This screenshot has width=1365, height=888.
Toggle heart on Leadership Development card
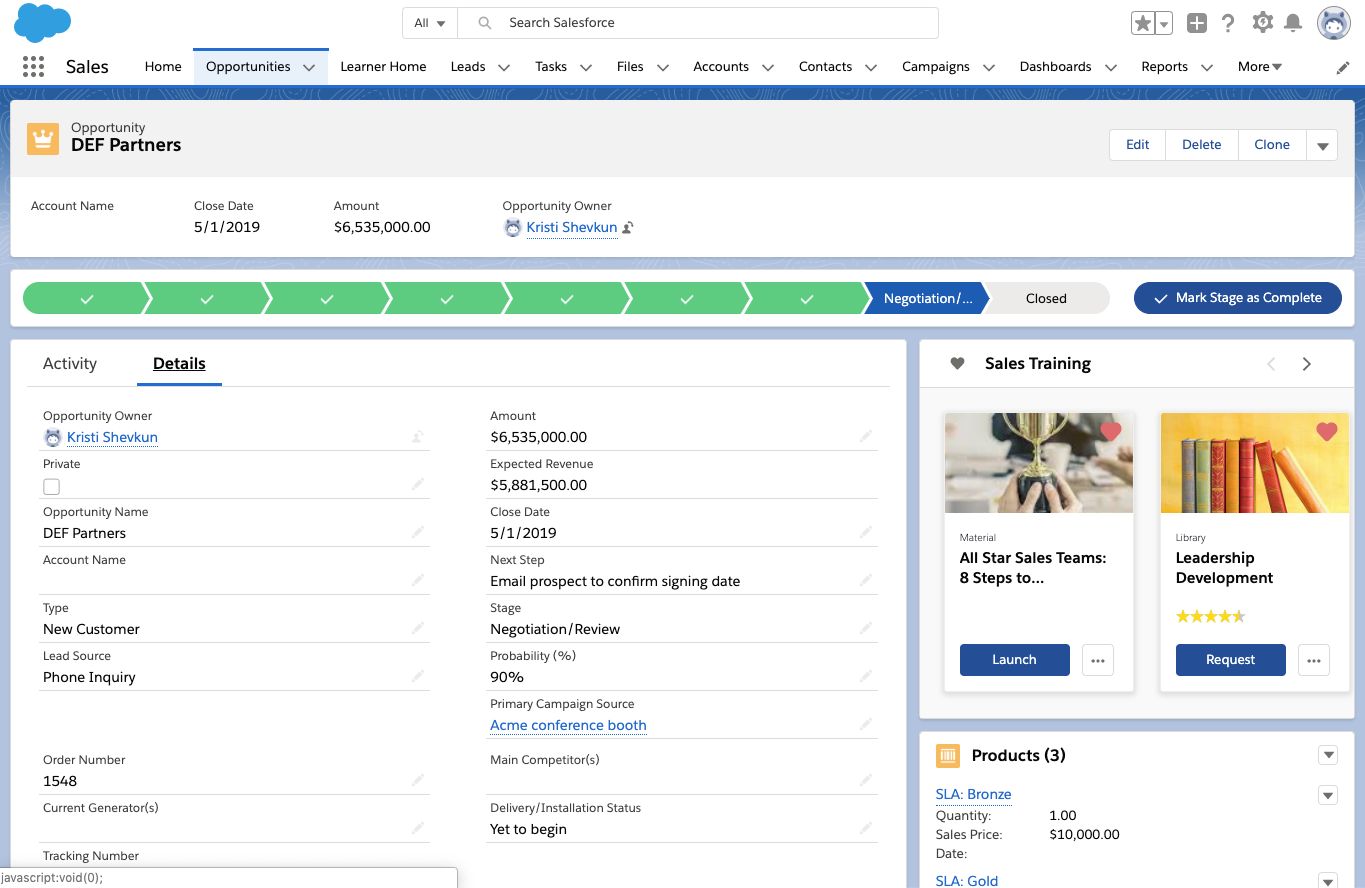tap(1326, 432)
